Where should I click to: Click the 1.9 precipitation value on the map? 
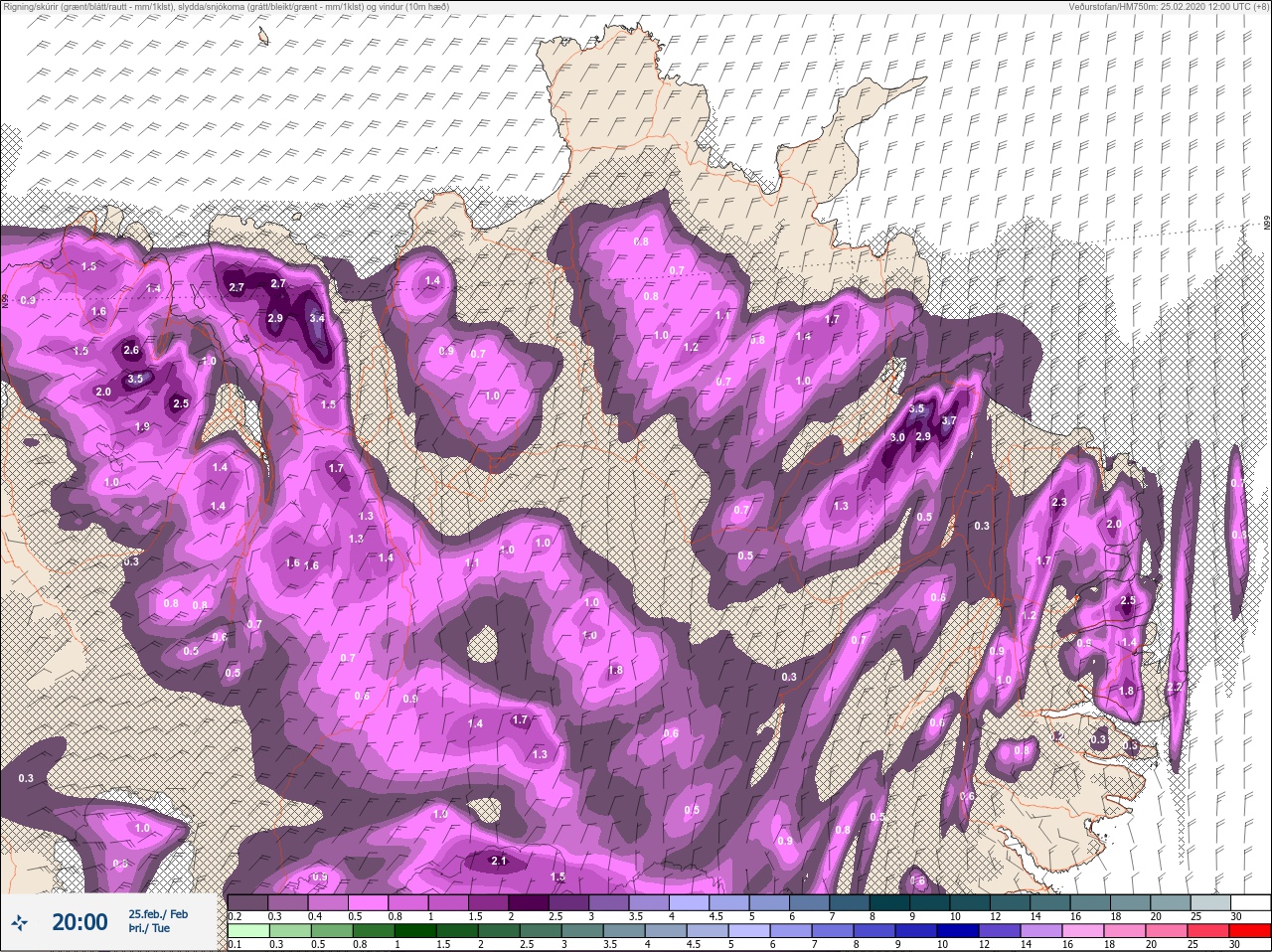coord(142,426)
